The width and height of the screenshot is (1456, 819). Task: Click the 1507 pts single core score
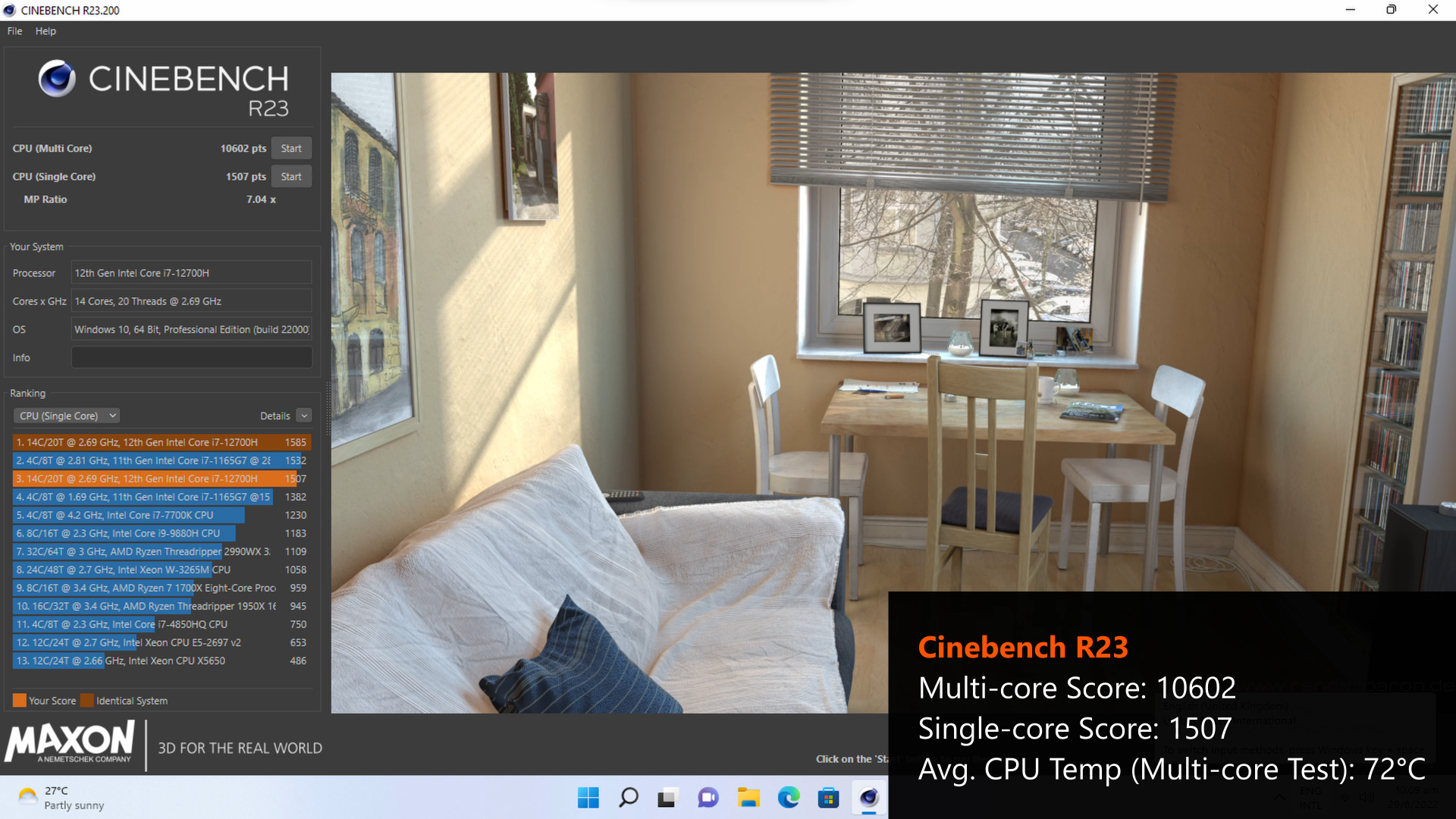click(x=246, y=177)
